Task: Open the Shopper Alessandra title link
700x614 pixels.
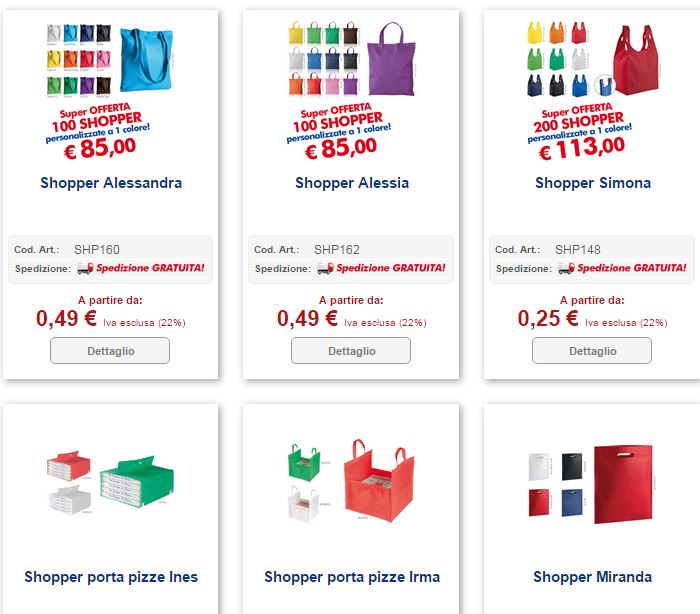Action: click(x=111, y=183)
